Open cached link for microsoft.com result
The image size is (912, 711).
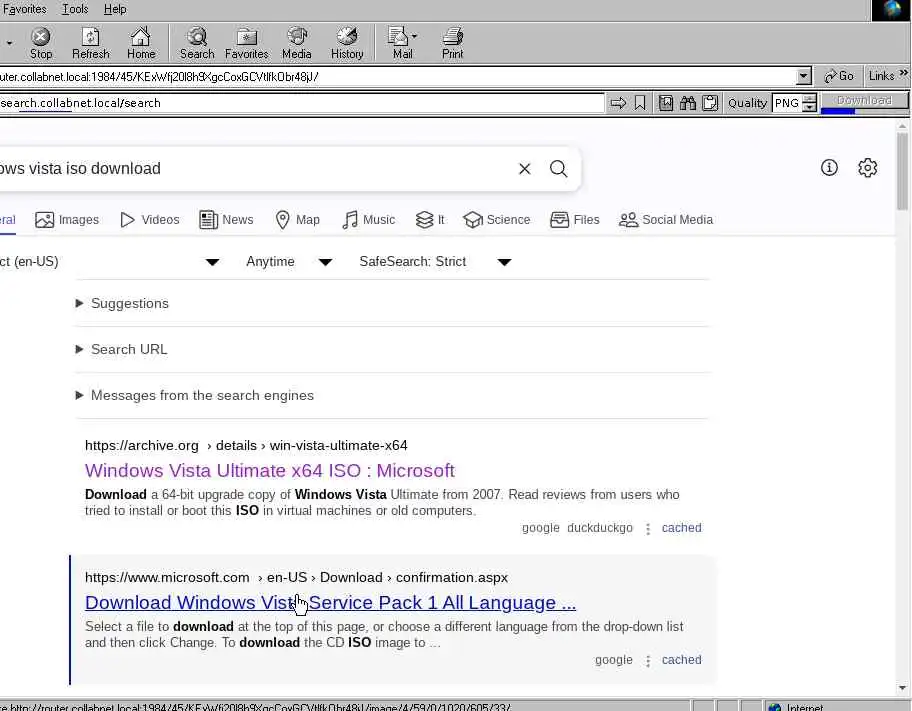pyautogui.click(x=681, y=660)
